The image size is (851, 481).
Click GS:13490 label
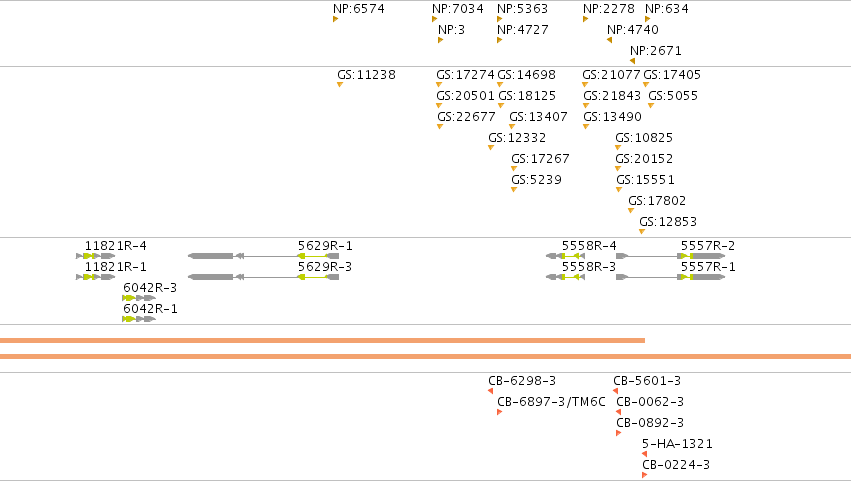613,117
